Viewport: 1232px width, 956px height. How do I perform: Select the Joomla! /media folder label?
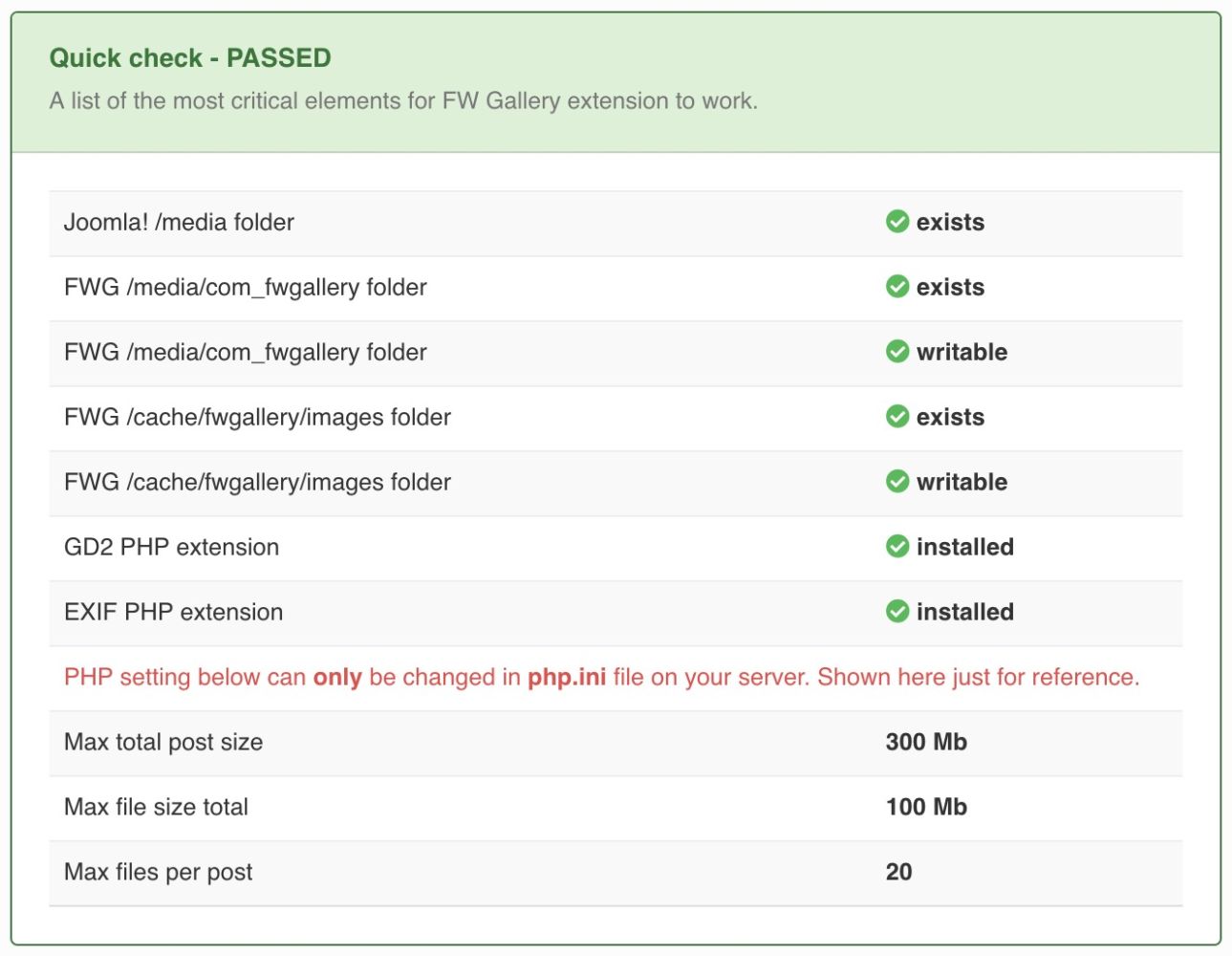[179, 223]
